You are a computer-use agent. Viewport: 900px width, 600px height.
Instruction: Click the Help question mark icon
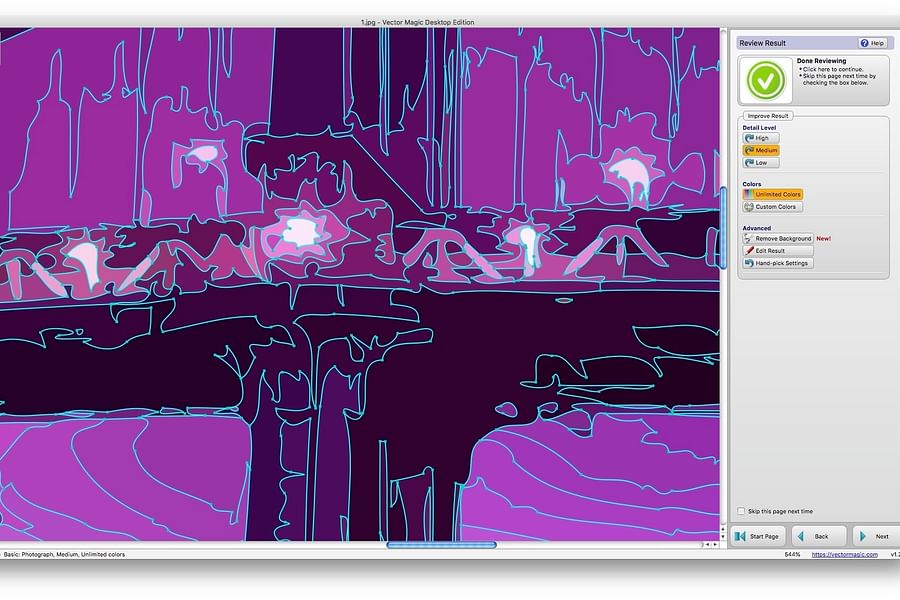862,43
